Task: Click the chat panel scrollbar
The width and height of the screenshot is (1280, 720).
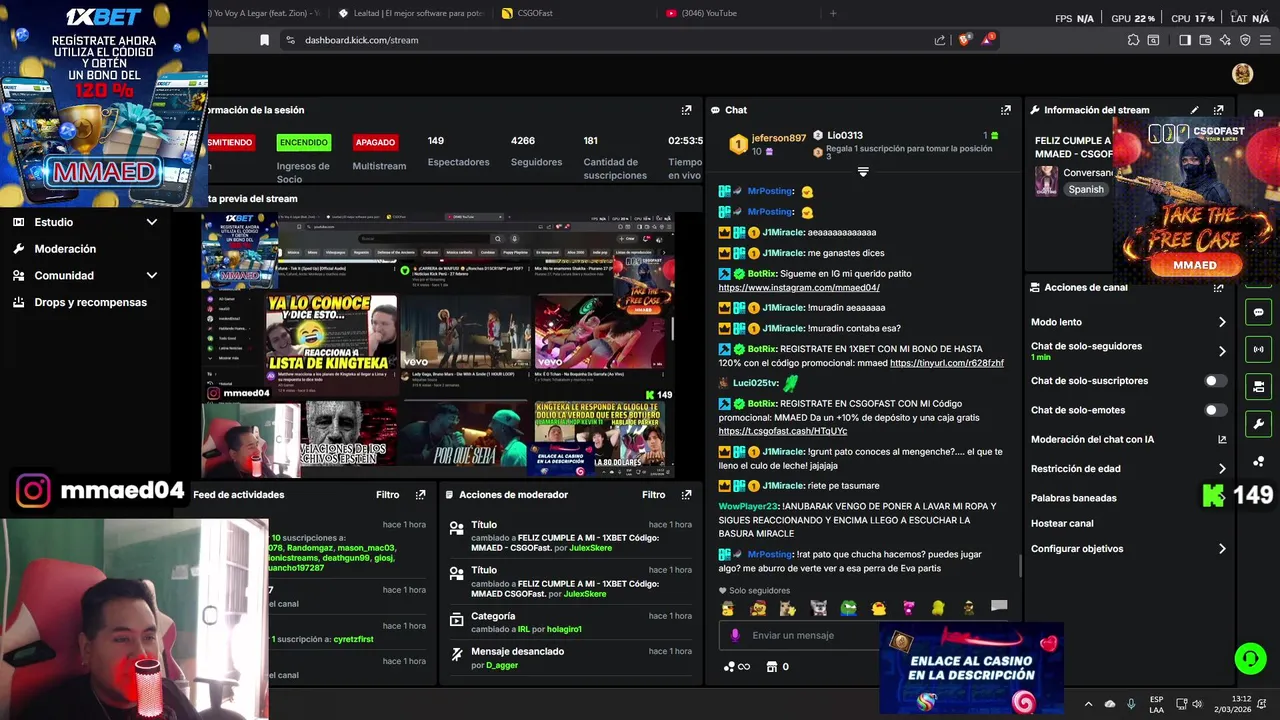Action: point(1019,566)
